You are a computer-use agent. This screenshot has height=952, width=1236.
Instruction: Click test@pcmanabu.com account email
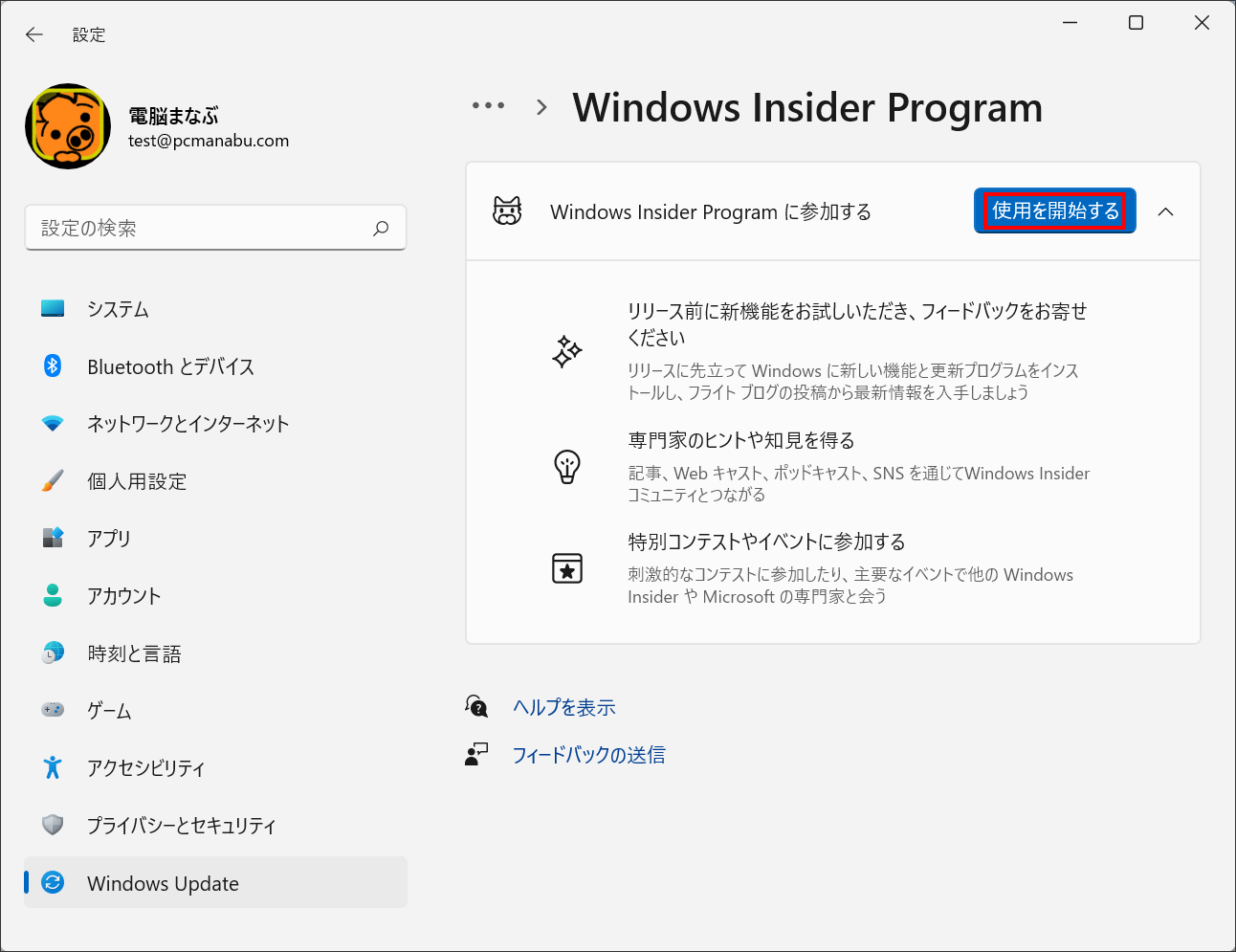point(209,141)
